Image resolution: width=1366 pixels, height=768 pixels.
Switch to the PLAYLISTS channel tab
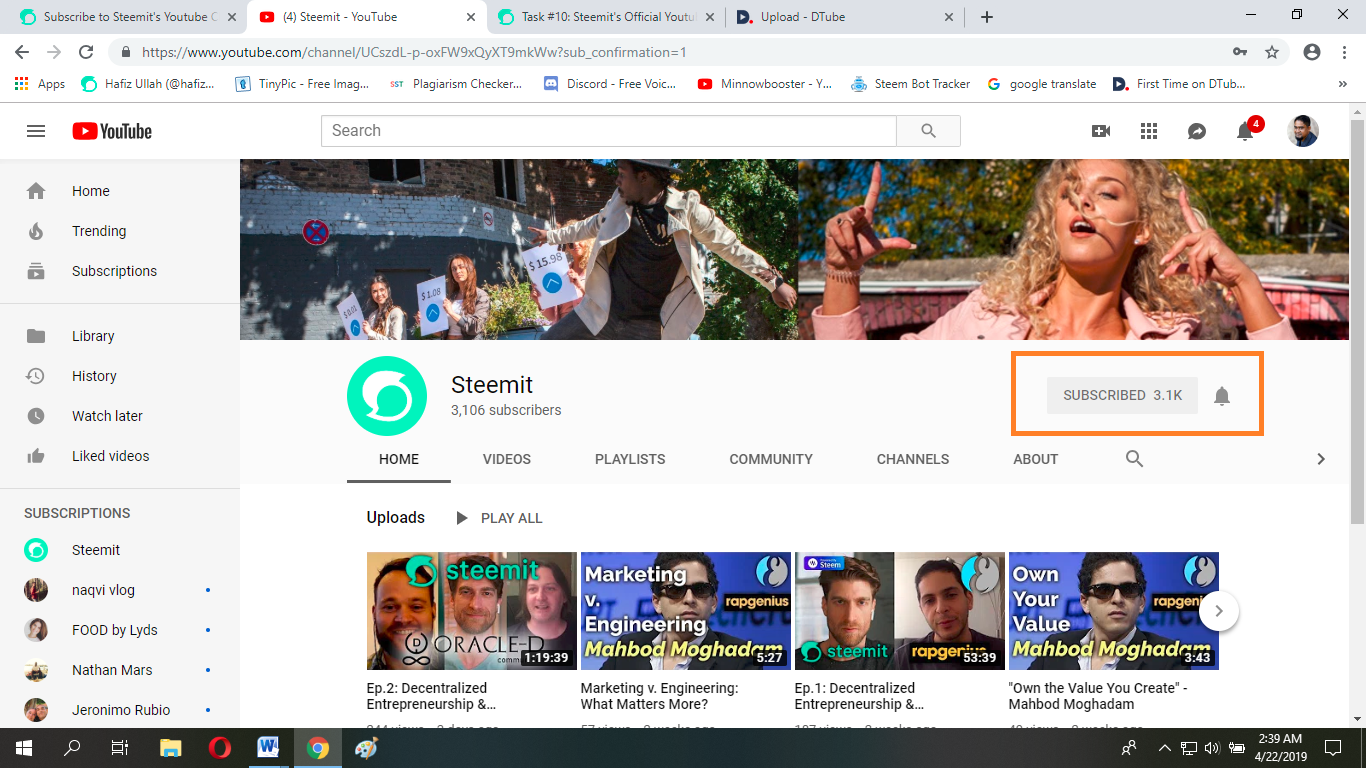(630, 459)
